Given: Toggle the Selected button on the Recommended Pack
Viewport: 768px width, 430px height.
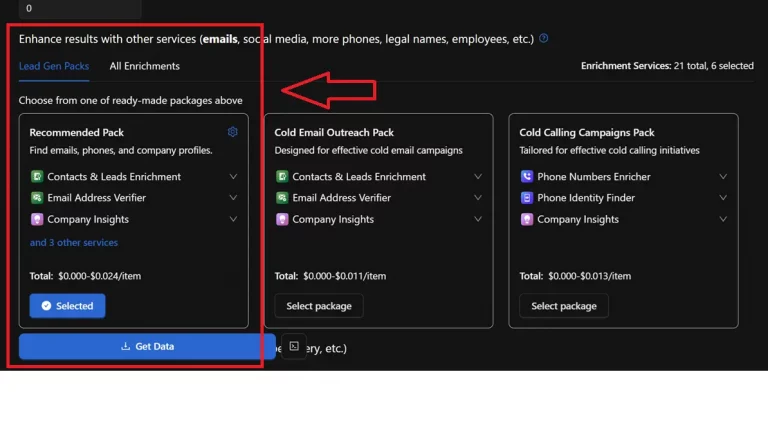Looking at the screenshot, I should (67, 306).
